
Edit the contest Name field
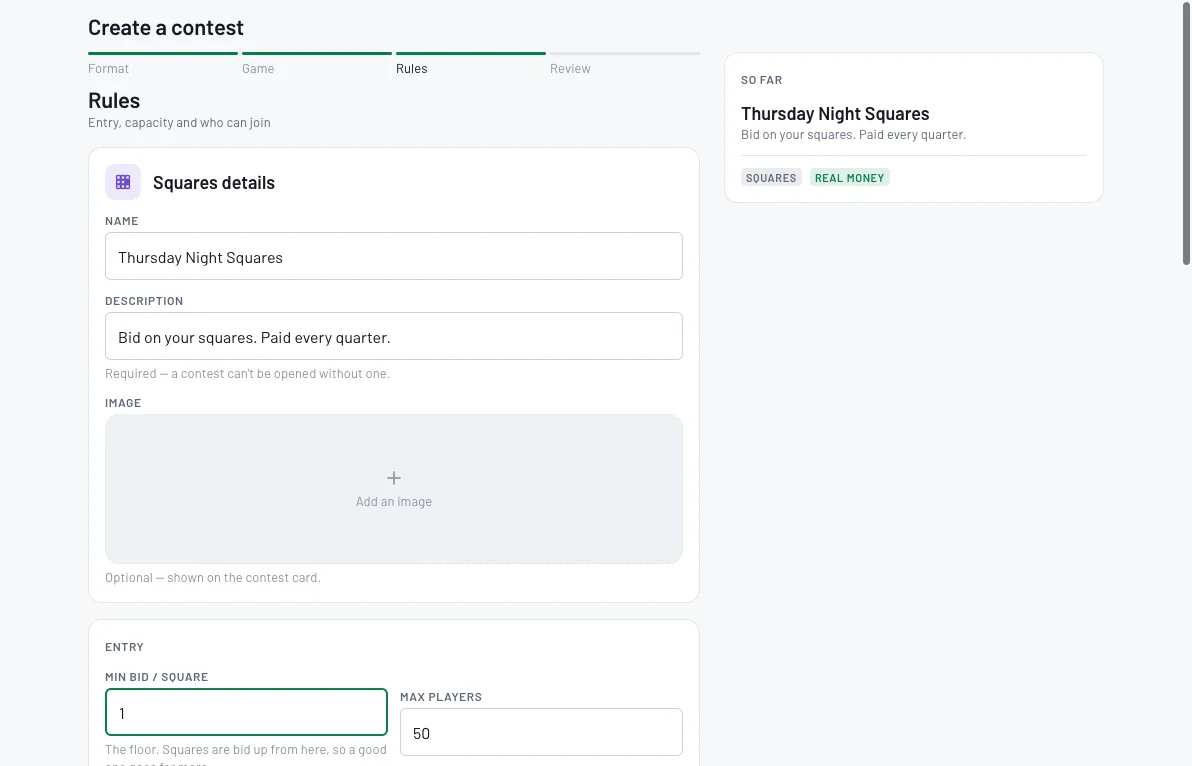394,256
